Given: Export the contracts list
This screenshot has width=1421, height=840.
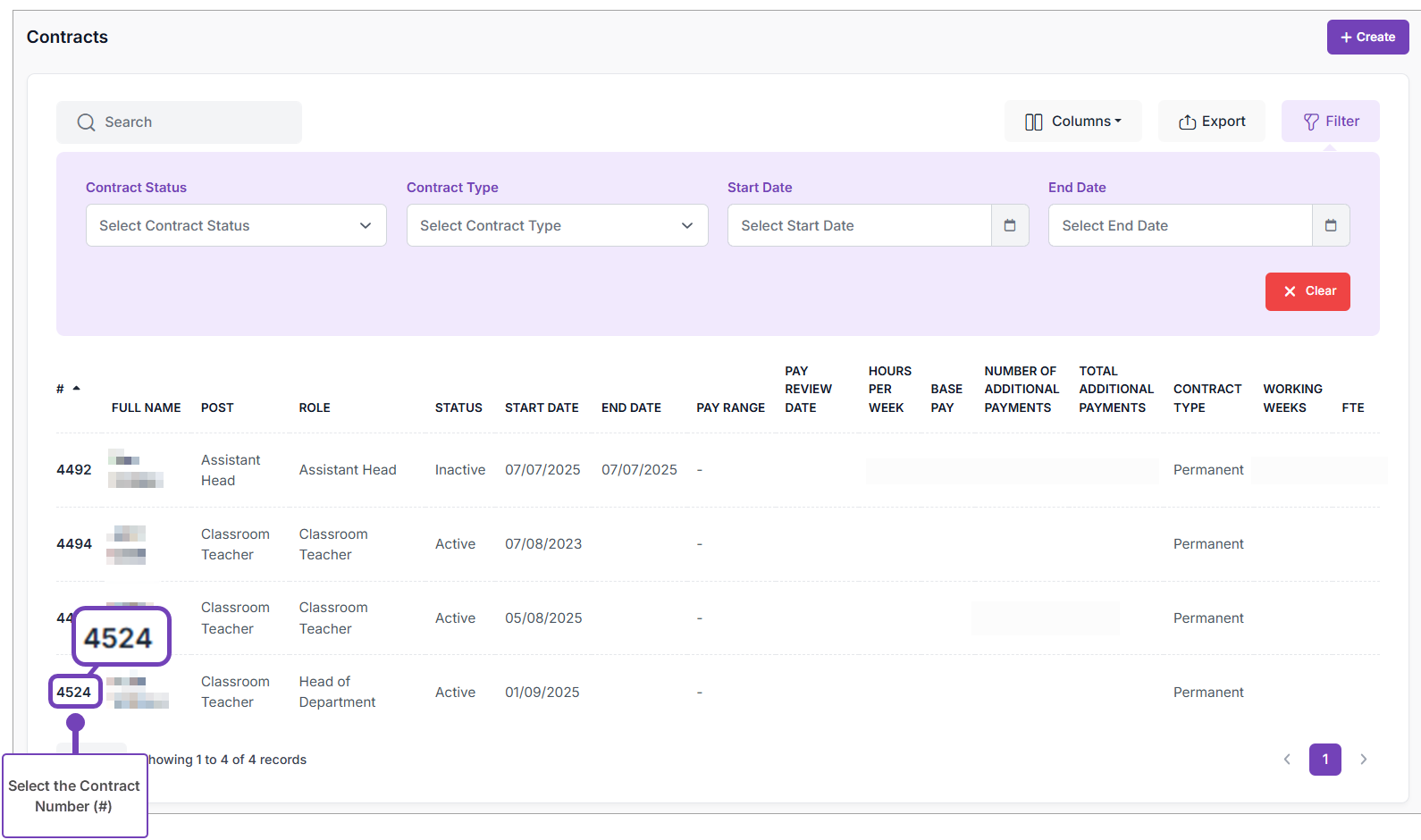Looking at the screenshot, I should coord(1211,122).
